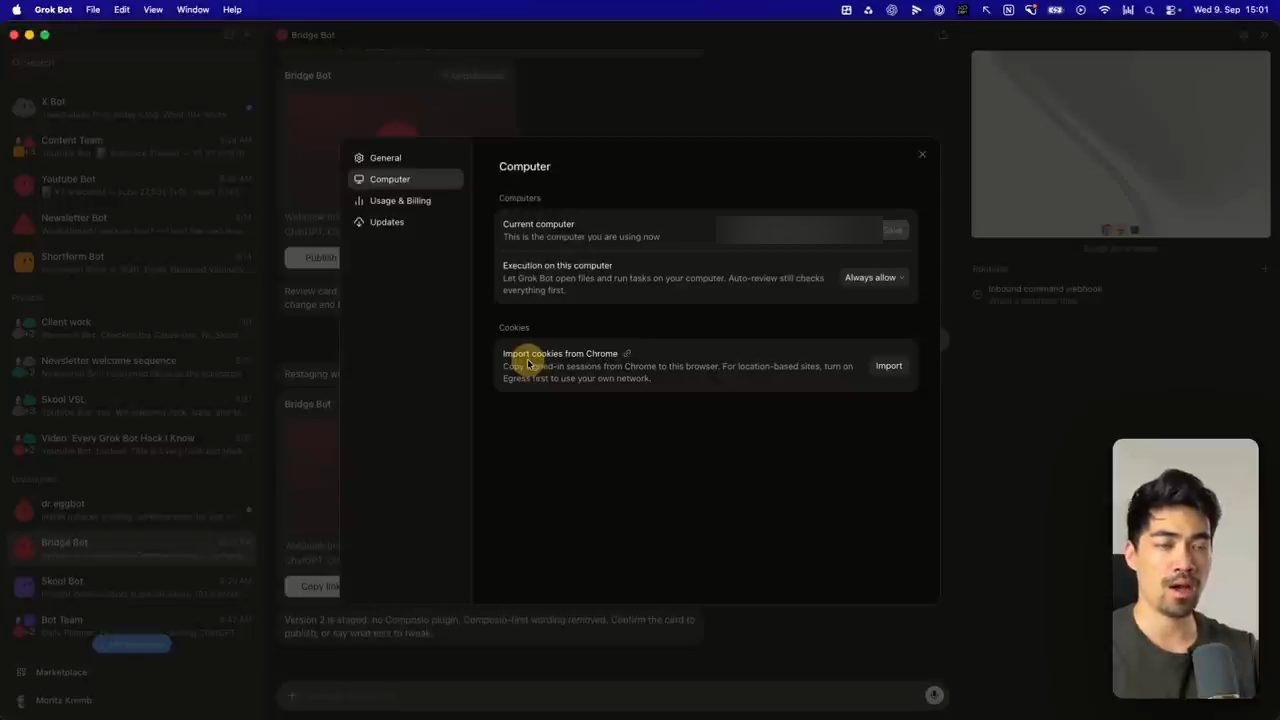Click the Wi-Fi icon in menu bar
This screenshot has width=1280, height=720.
click(1105, 9)
